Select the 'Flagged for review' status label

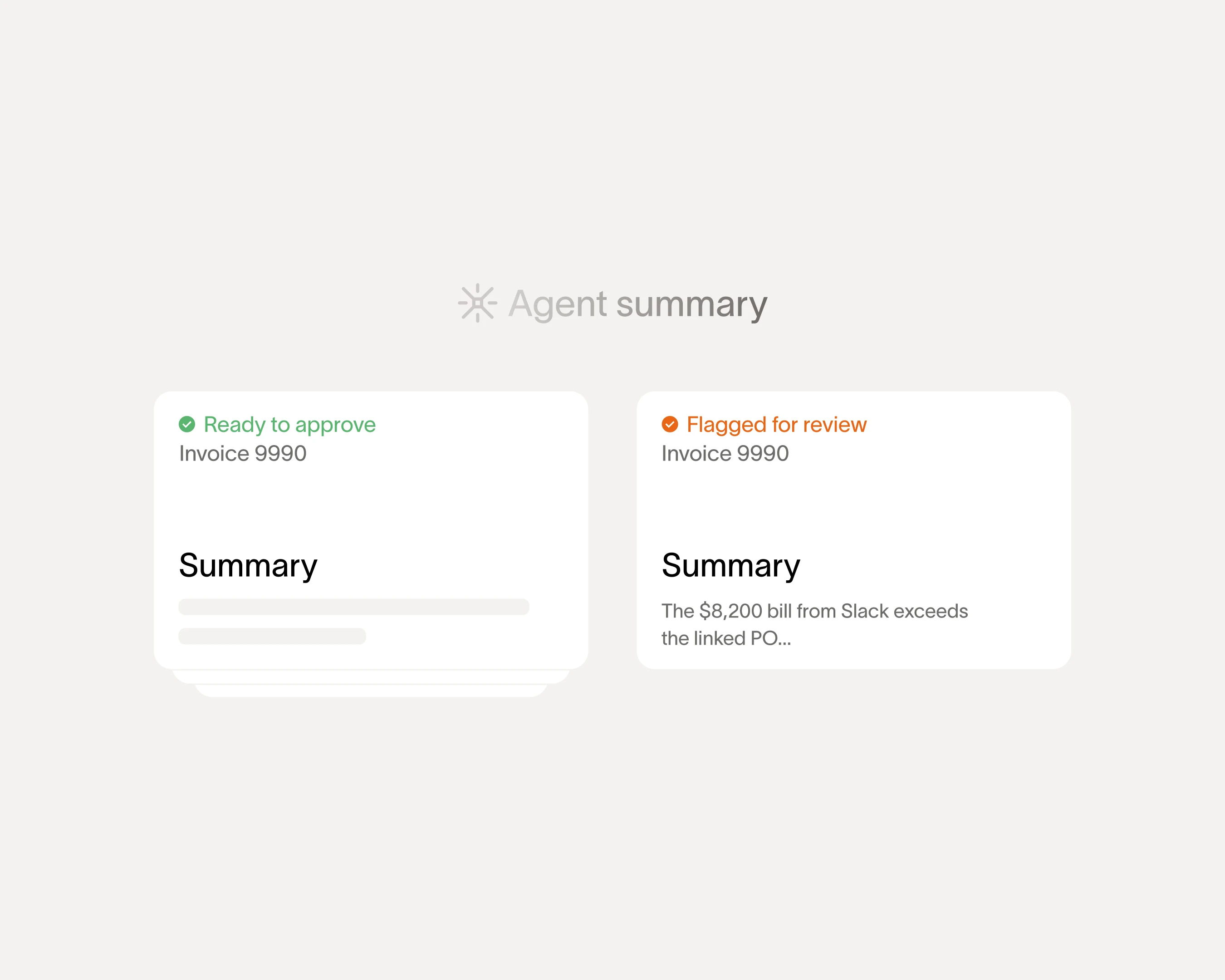[776, 425]
